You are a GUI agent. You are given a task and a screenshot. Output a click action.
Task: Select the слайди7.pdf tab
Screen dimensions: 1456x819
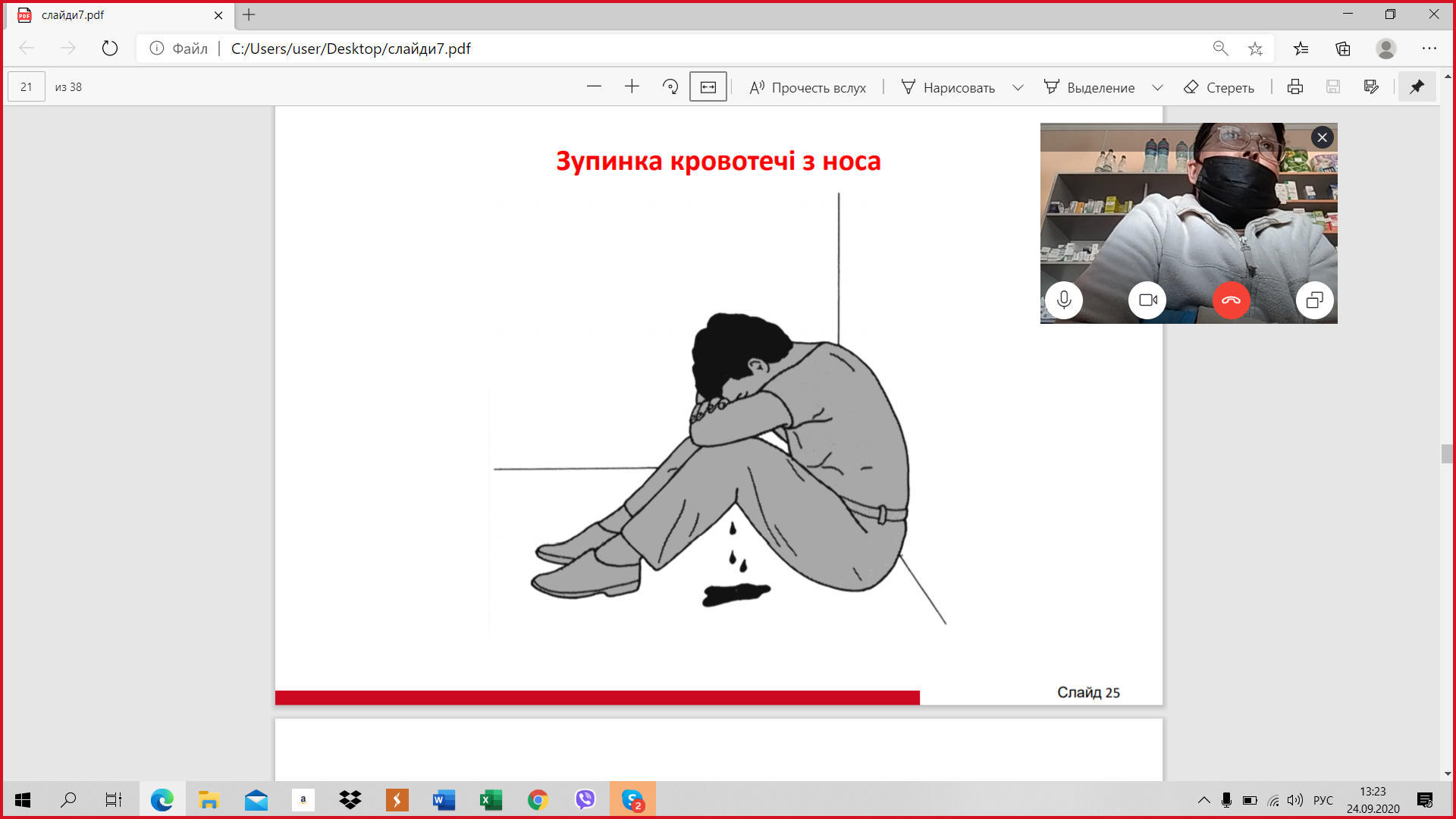114,15
